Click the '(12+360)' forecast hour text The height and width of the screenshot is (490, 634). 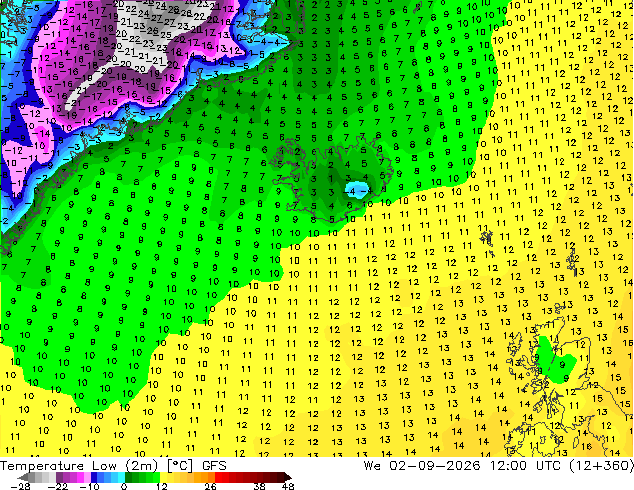[601, 466]
